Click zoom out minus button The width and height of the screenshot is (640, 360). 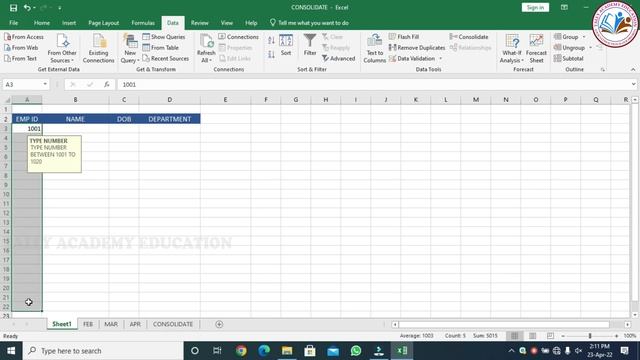563,336
